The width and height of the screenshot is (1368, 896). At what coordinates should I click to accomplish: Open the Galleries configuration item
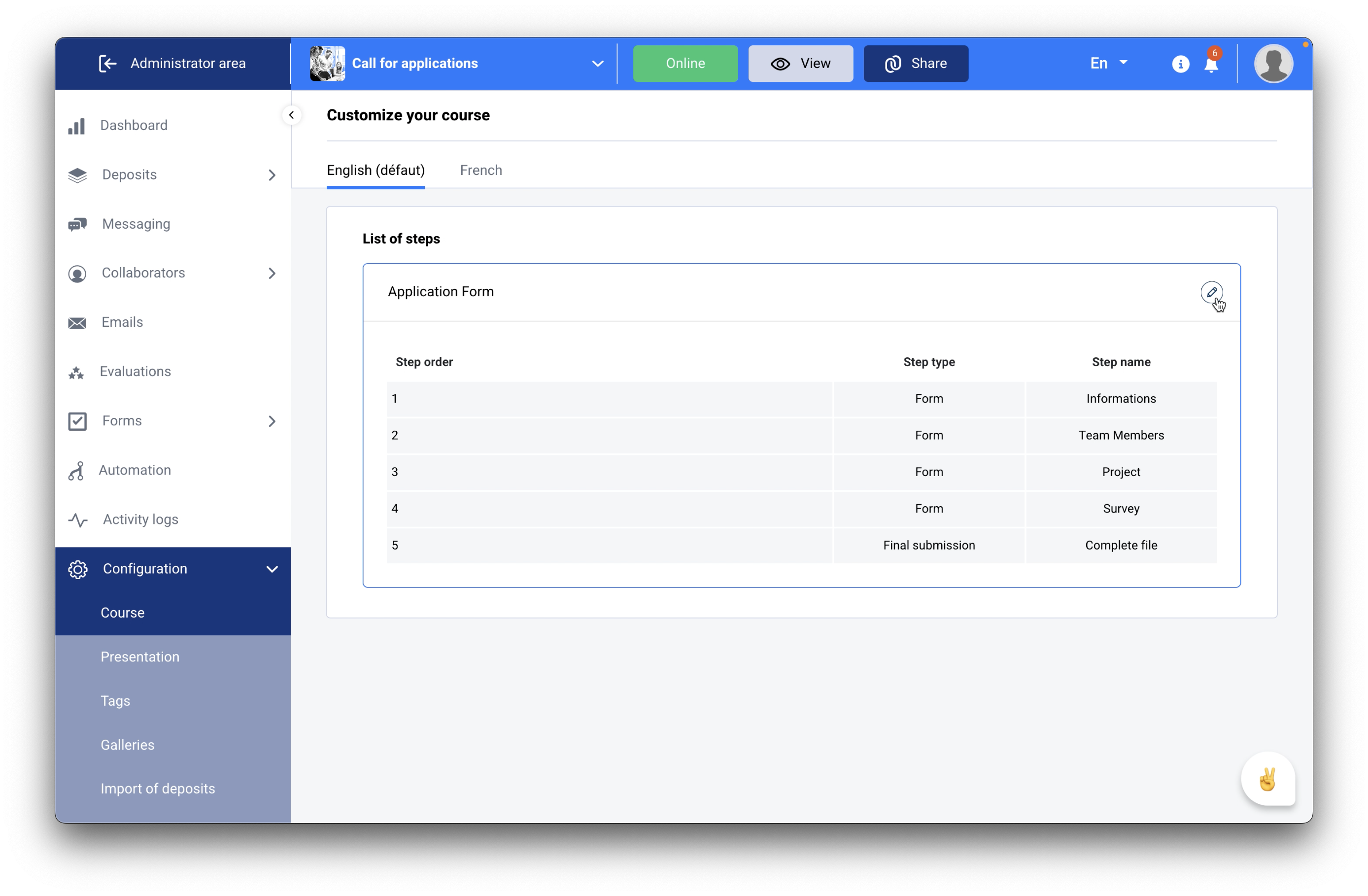click(172, 745)
